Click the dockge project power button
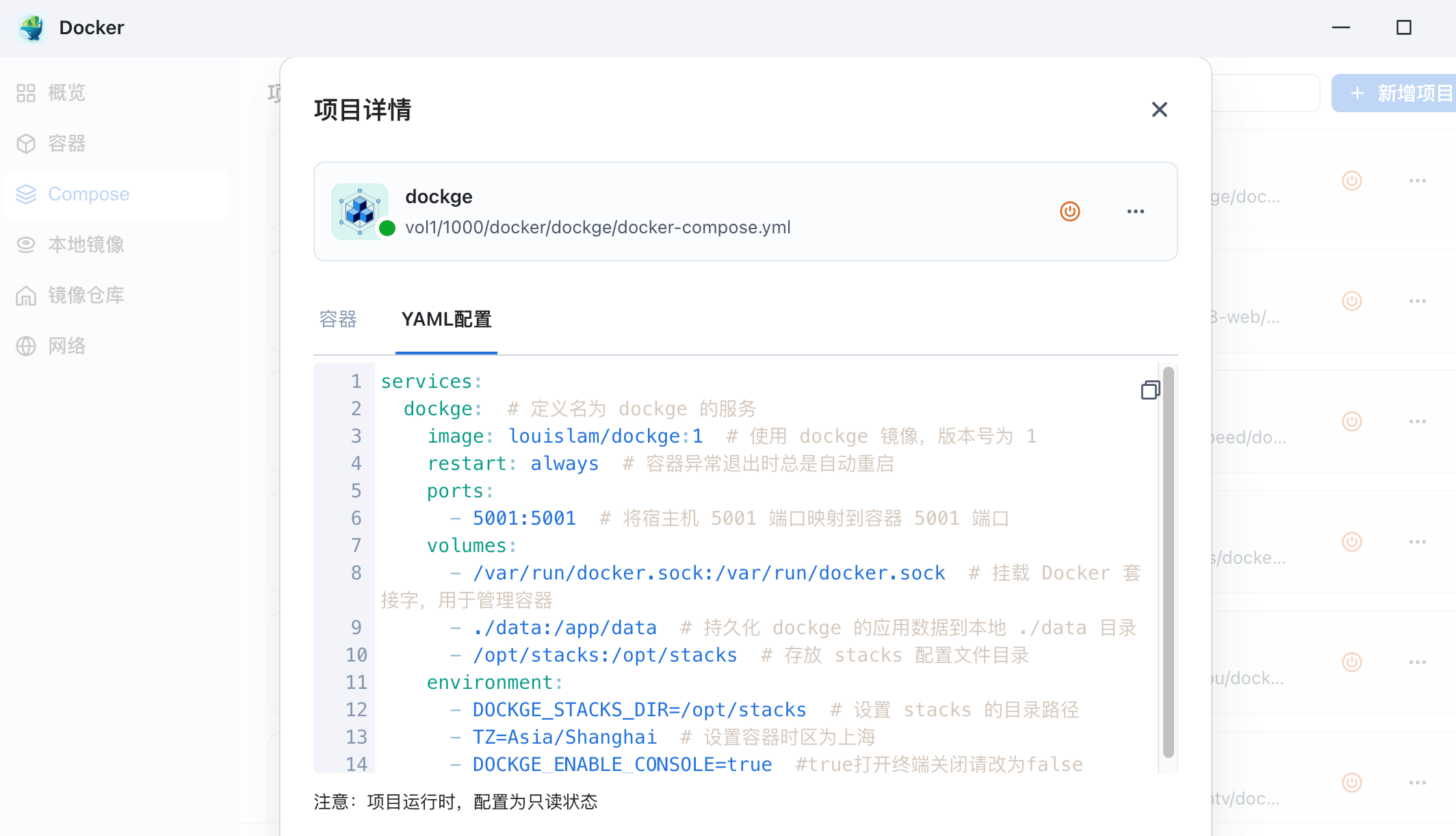 click(x=1069, y=211)
